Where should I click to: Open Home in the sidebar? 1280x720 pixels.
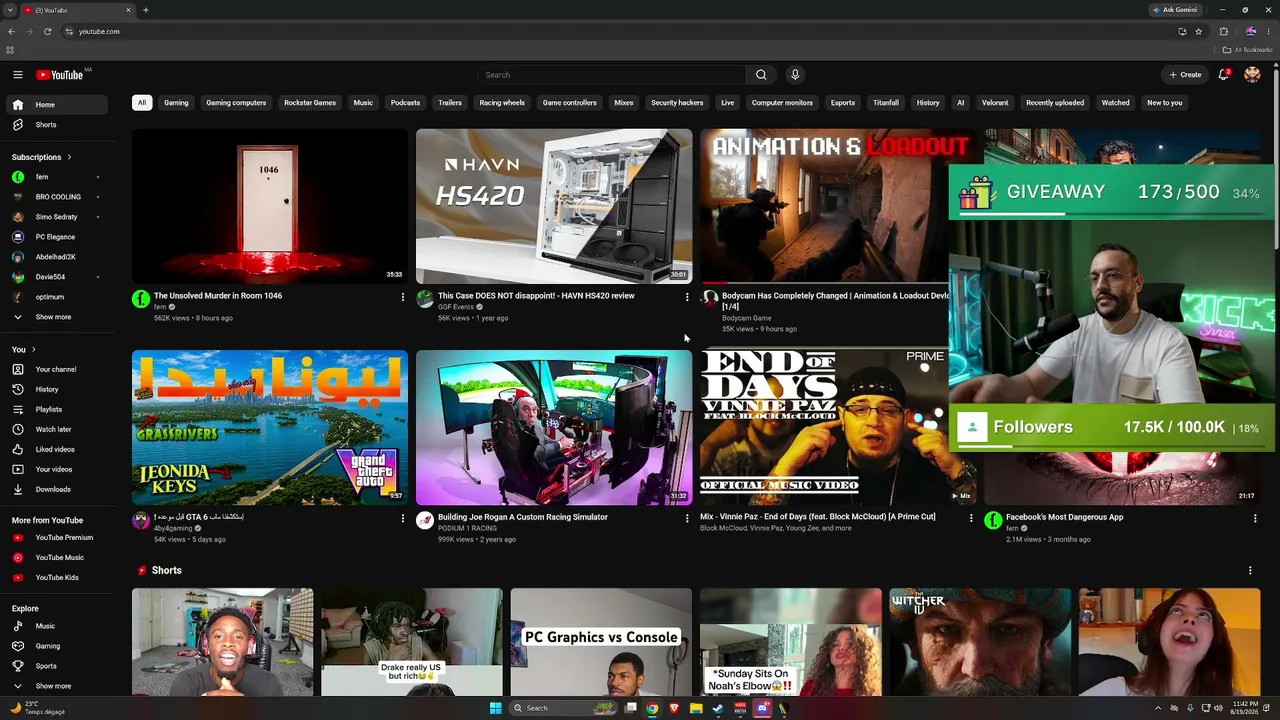(x=58, y=105)
